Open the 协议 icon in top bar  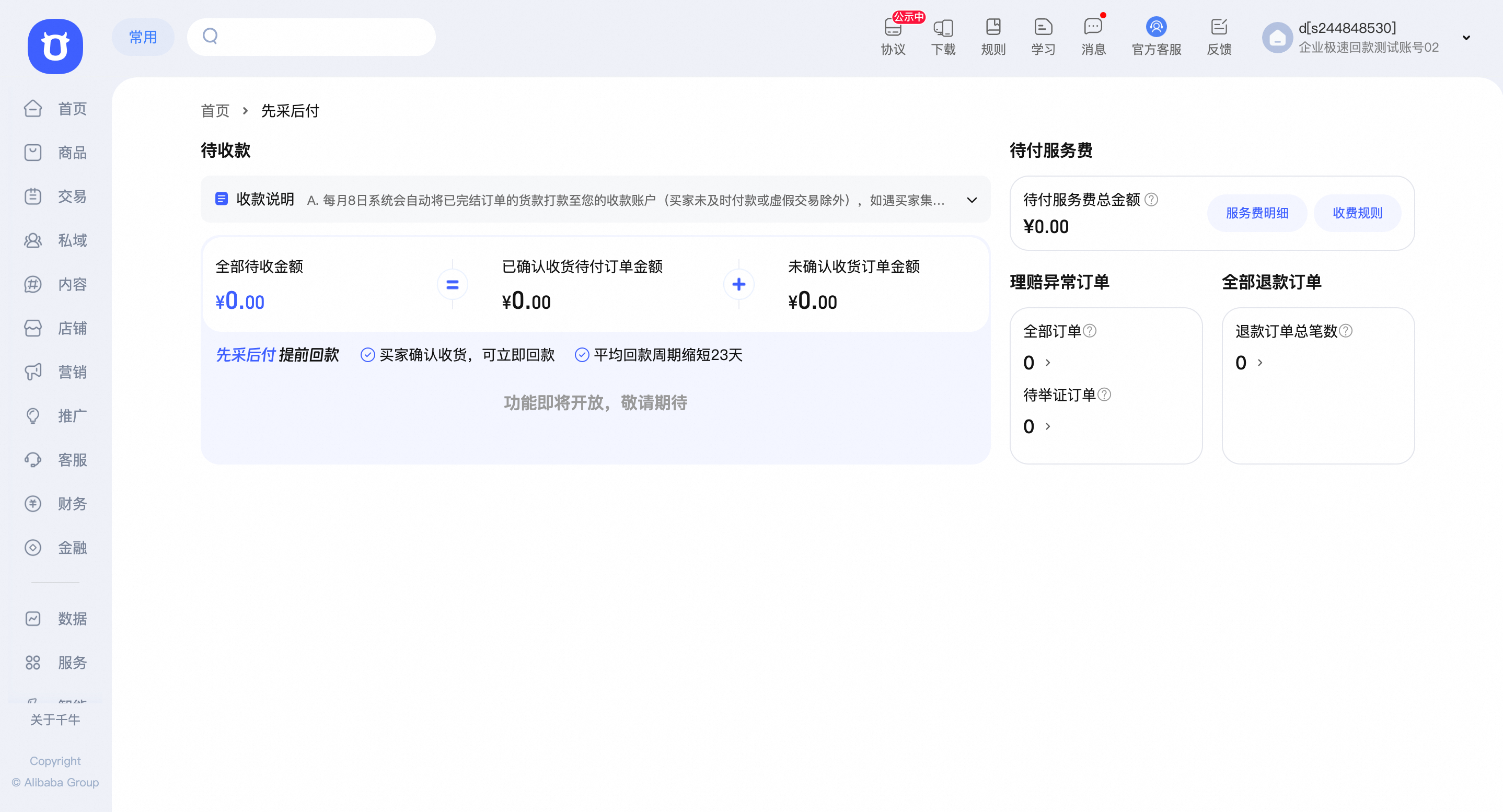[893, 37]
